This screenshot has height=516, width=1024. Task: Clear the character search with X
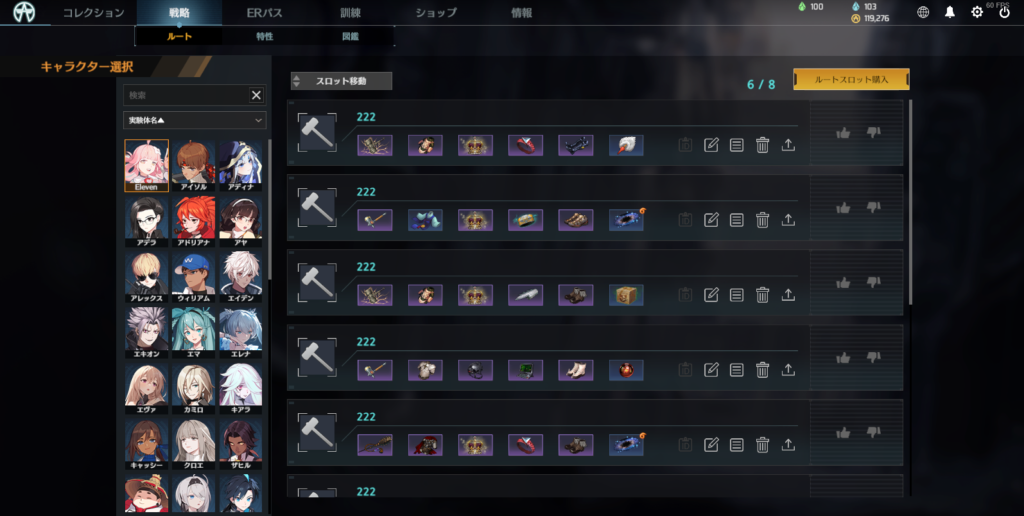pos(256,95)
